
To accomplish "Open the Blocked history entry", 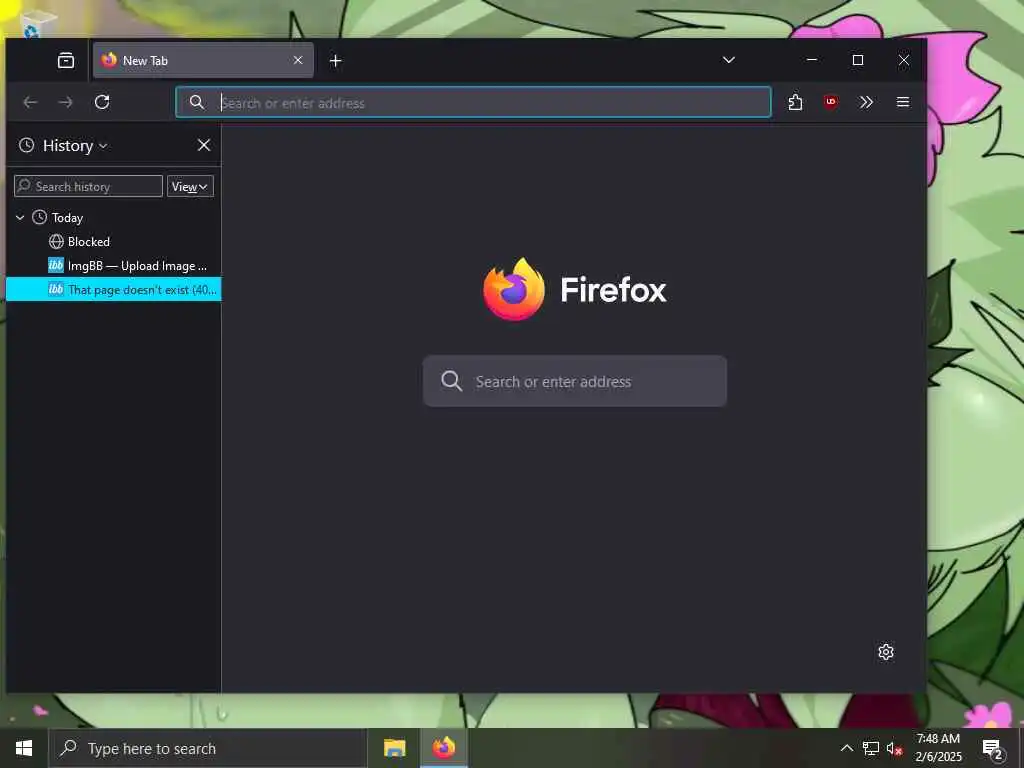I will (x=114, y=242).
